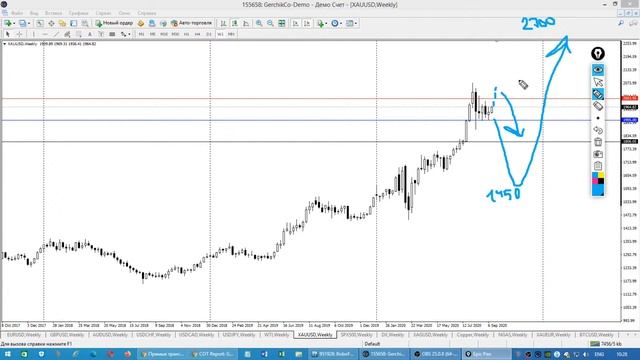Switch timeframe to M1

tap(142, 34)
